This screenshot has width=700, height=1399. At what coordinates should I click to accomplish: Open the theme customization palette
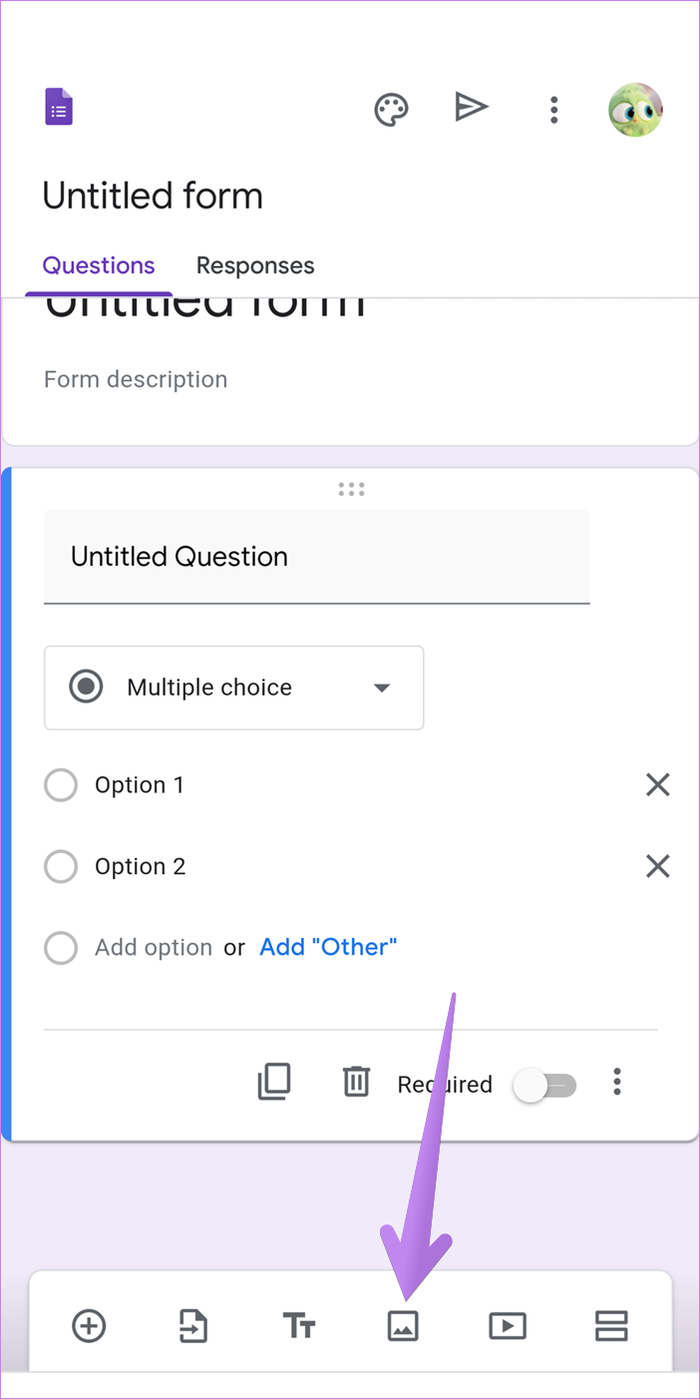391,109
